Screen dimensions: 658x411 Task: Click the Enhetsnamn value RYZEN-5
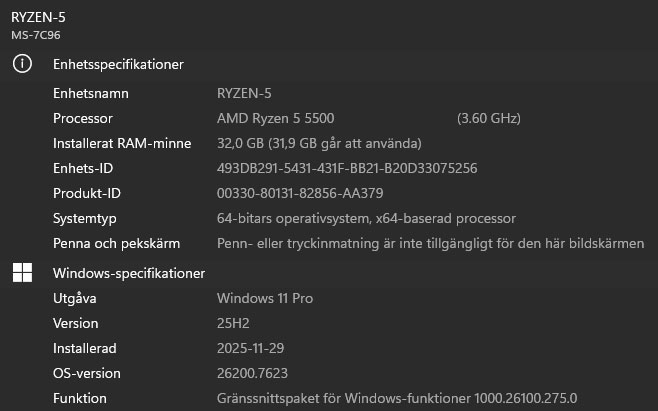(x=244, y=94)
